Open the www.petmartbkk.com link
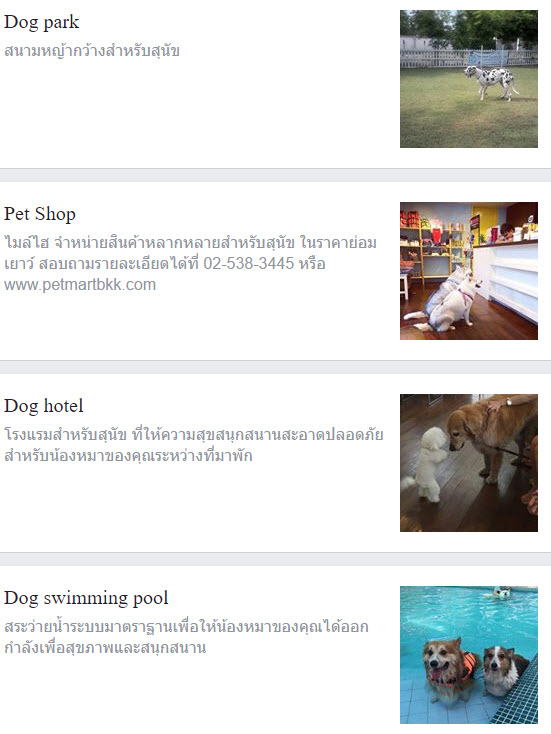Image resolution: width=551 pixels, height=734 pixels. [x=80, y=284]
